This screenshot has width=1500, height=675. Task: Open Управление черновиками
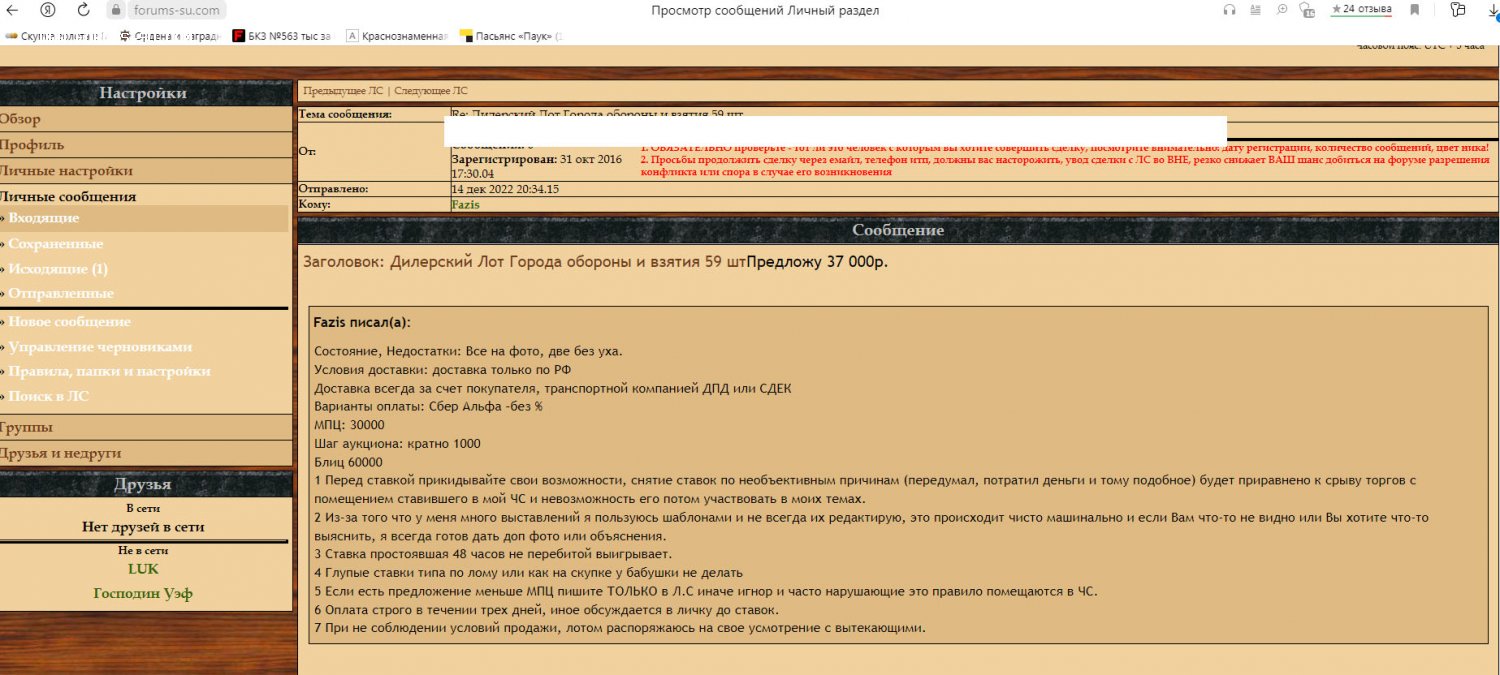[100, 347]
